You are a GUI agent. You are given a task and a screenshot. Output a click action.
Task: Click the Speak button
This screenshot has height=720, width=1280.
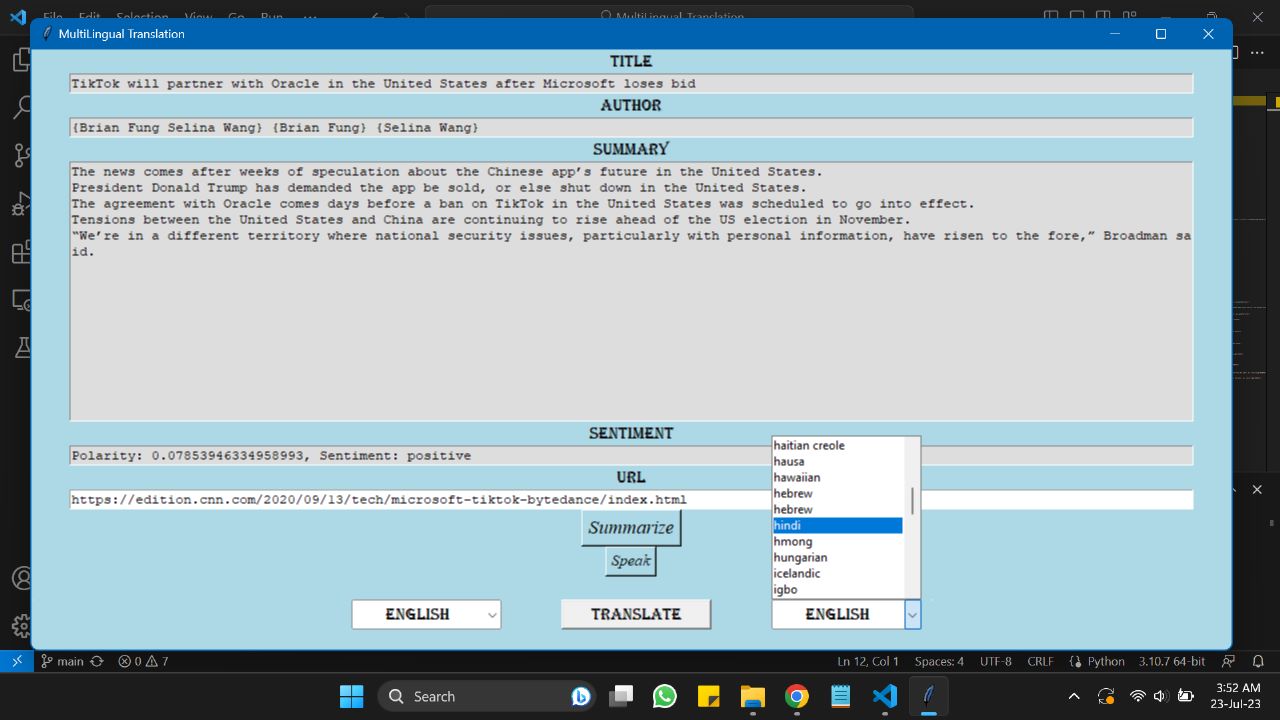(631, 561)
